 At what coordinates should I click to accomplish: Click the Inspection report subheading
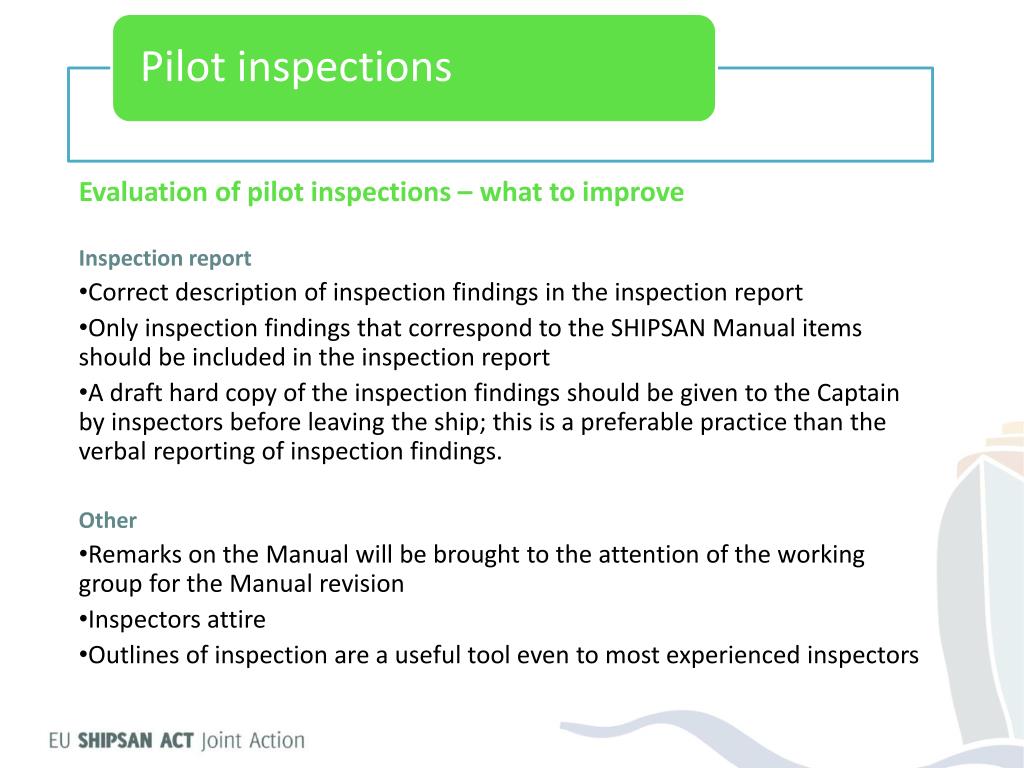coord(165,258)
